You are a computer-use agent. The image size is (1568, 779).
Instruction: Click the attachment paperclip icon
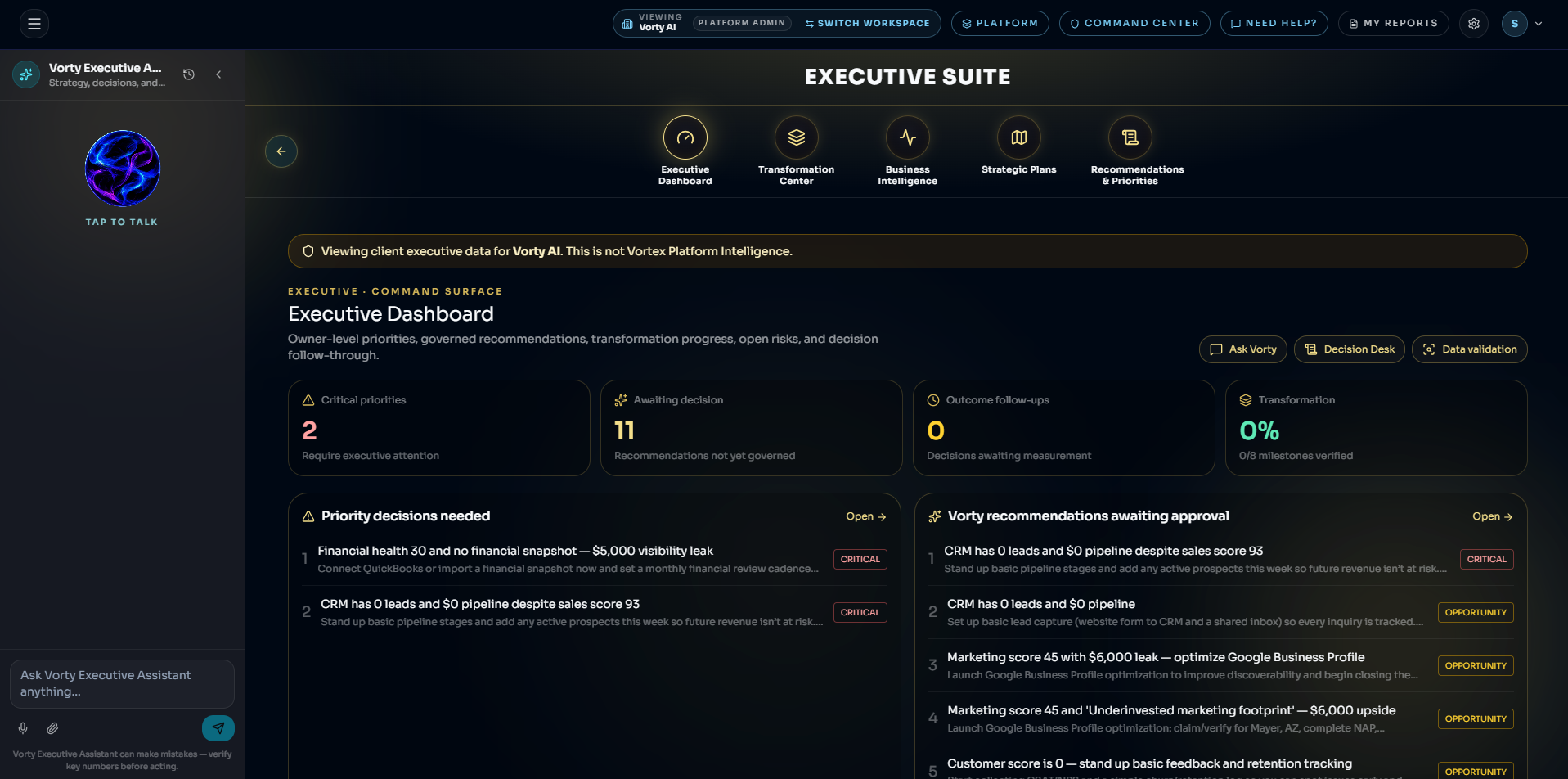click(52, 728)
